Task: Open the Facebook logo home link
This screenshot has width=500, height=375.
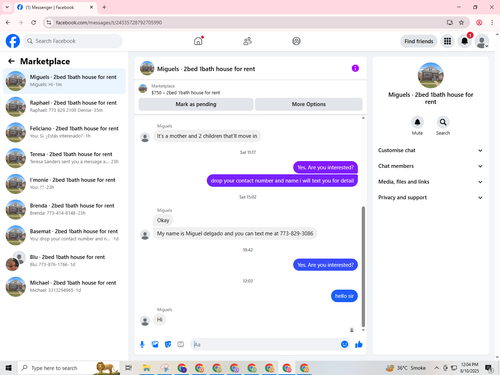Action: click(x=13, y=41)
